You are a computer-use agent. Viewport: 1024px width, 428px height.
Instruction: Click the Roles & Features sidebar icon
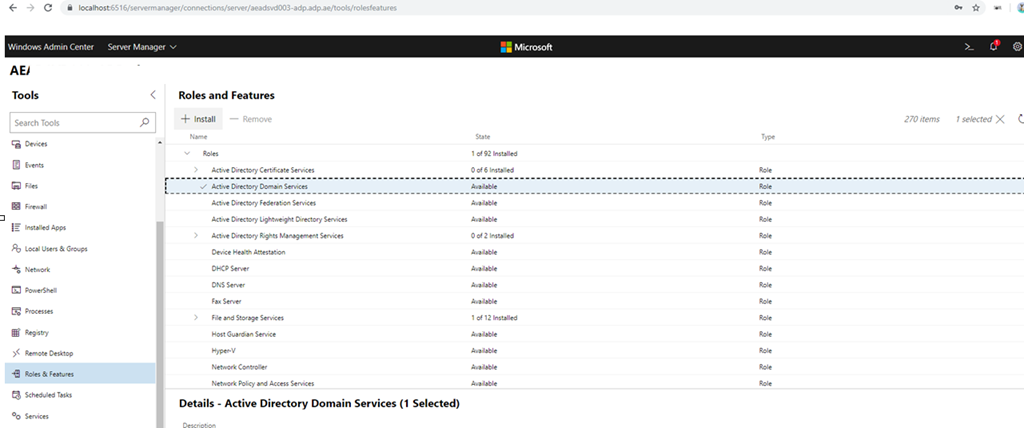pyautogui.click(x=16, y=374)
